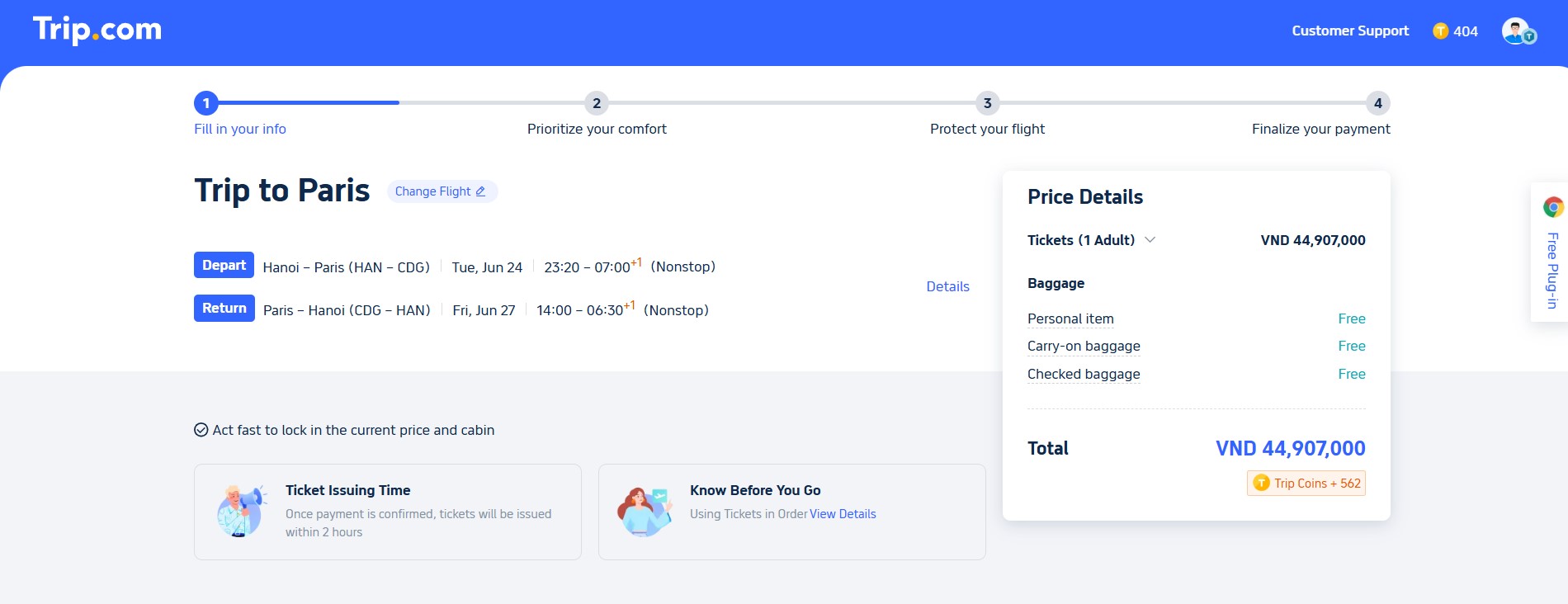Click the edit pencil icon beside Change Flight
Screen dimensions: 1568x604
(480, 191)
